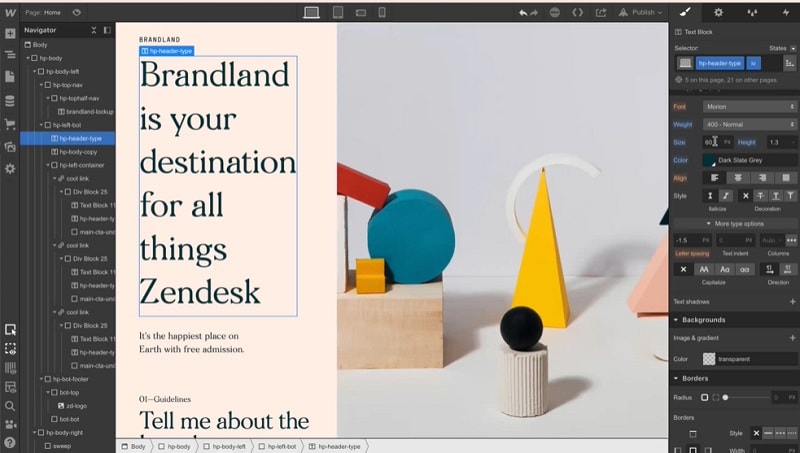Open the Style Manager tab

click(752, 12)
